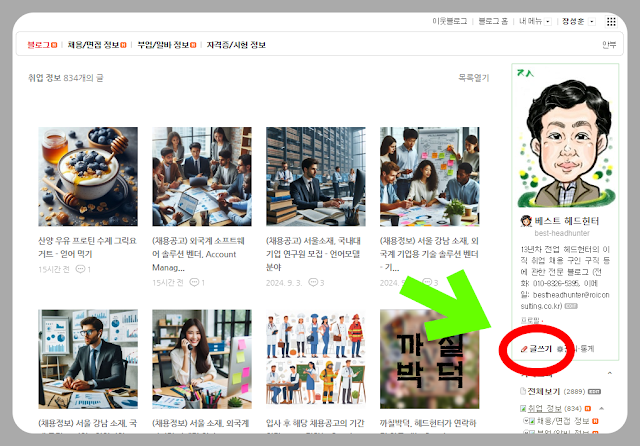
Task: Expand the 목록열기 post list
Action: click(x=473, y=78)
